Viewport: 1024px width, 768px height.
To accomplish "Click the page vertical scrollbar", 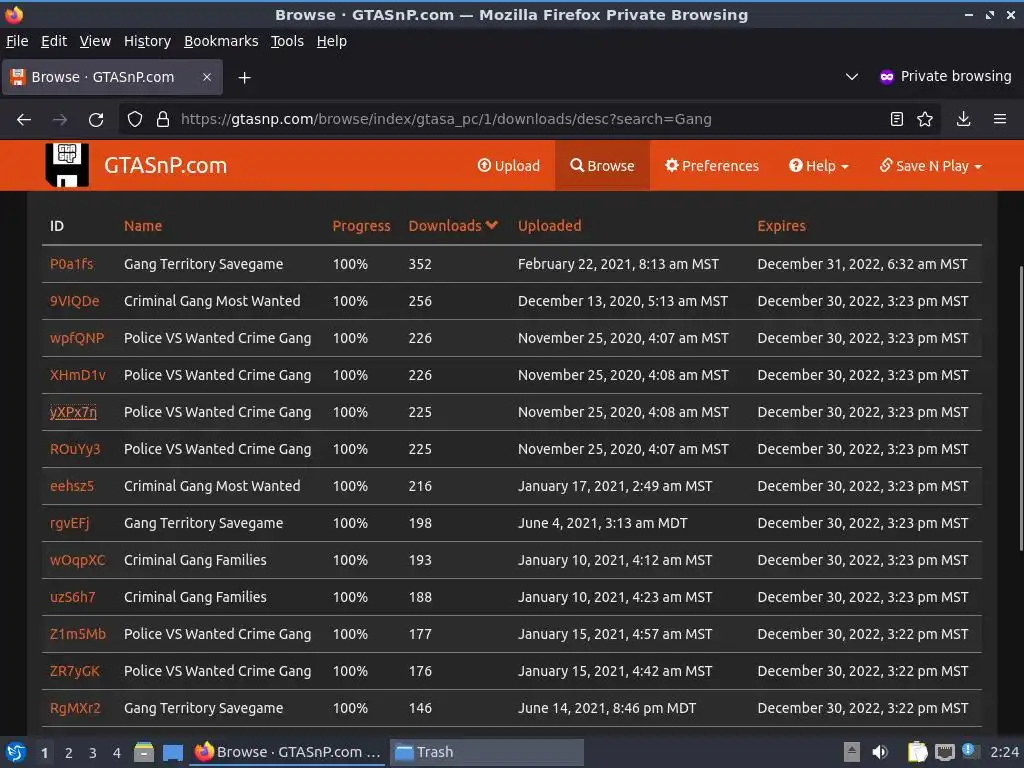I will tap(1019, 408).
